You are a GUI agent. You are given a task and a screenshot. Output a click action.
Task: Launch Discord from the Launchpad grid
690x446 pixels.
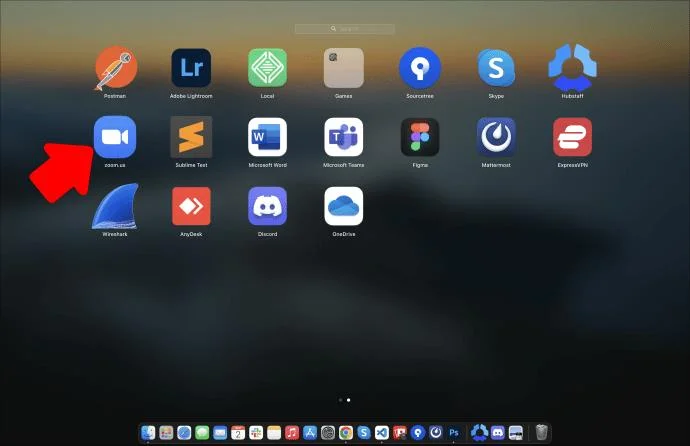267,206
